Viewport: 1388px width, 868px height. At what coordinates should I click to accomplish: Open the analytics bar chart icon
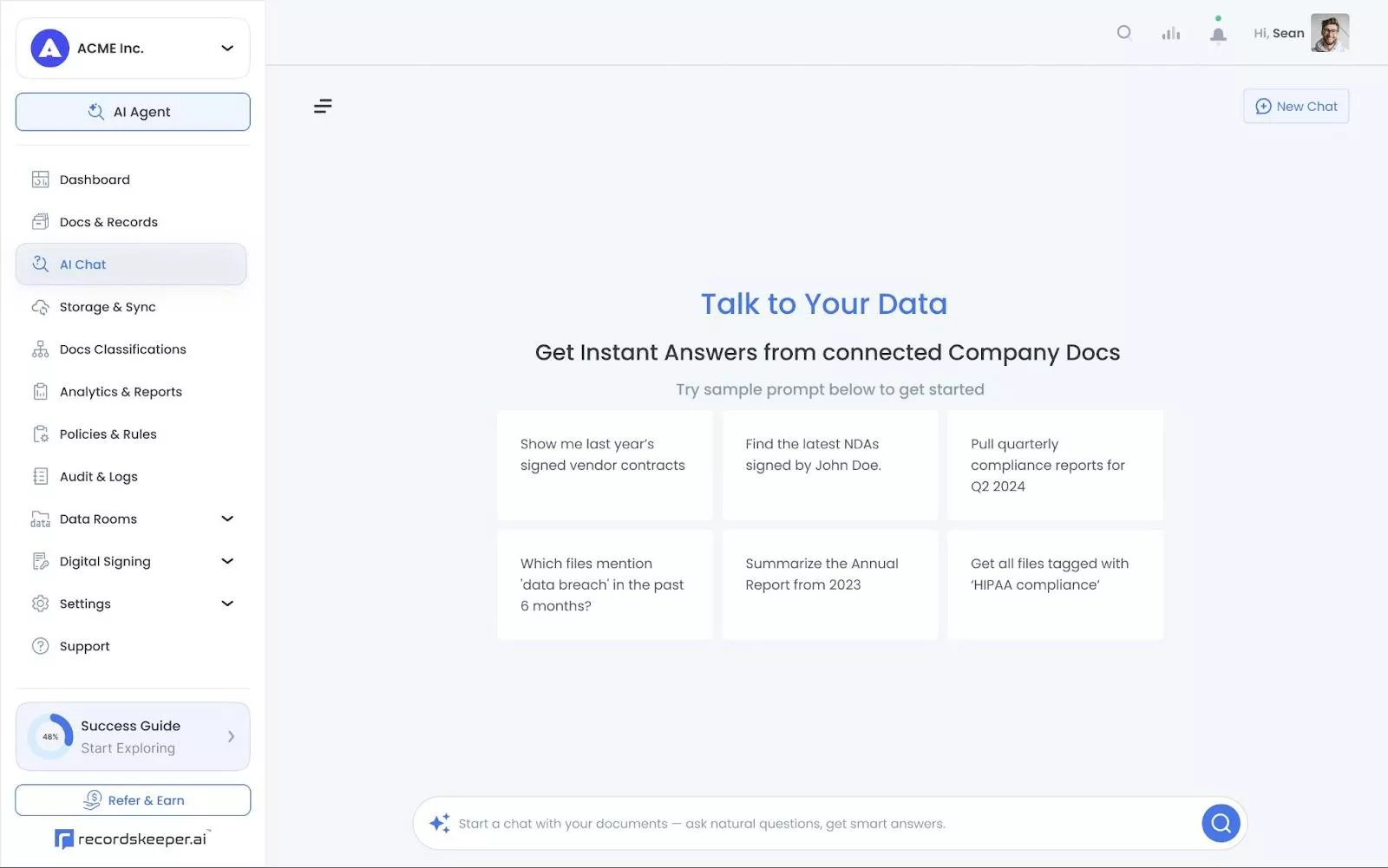click(x=1171, y=33)
